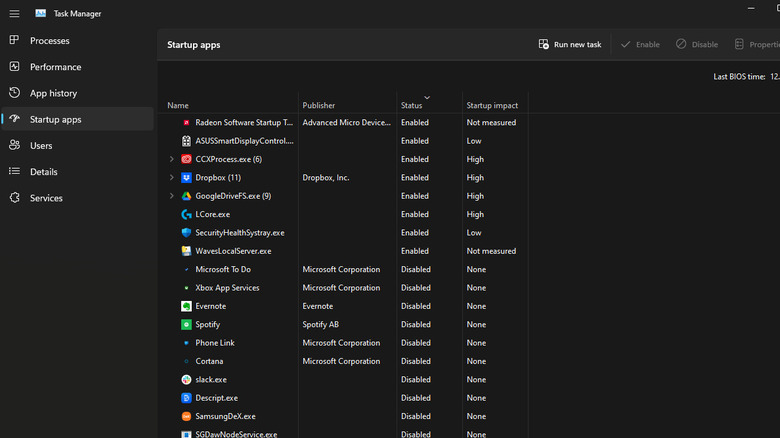
Task: Click the CCXProcess.exe Creative Cloud icon
Action: (x=186, y=159)
